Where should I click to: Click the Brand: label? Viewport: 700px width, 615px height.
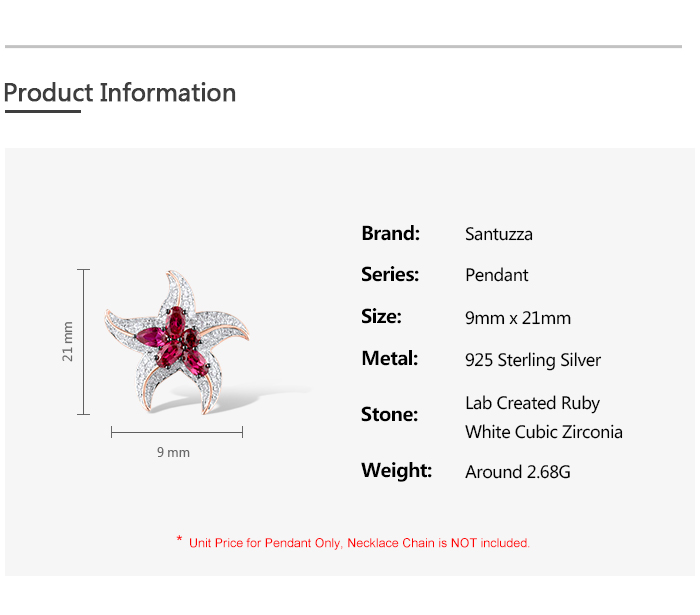(x=390, y=233)
